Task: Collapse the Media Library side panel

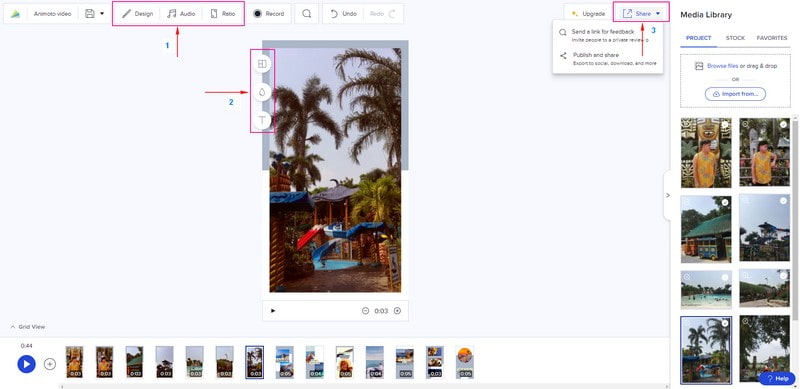Action: tap(667, 196)
